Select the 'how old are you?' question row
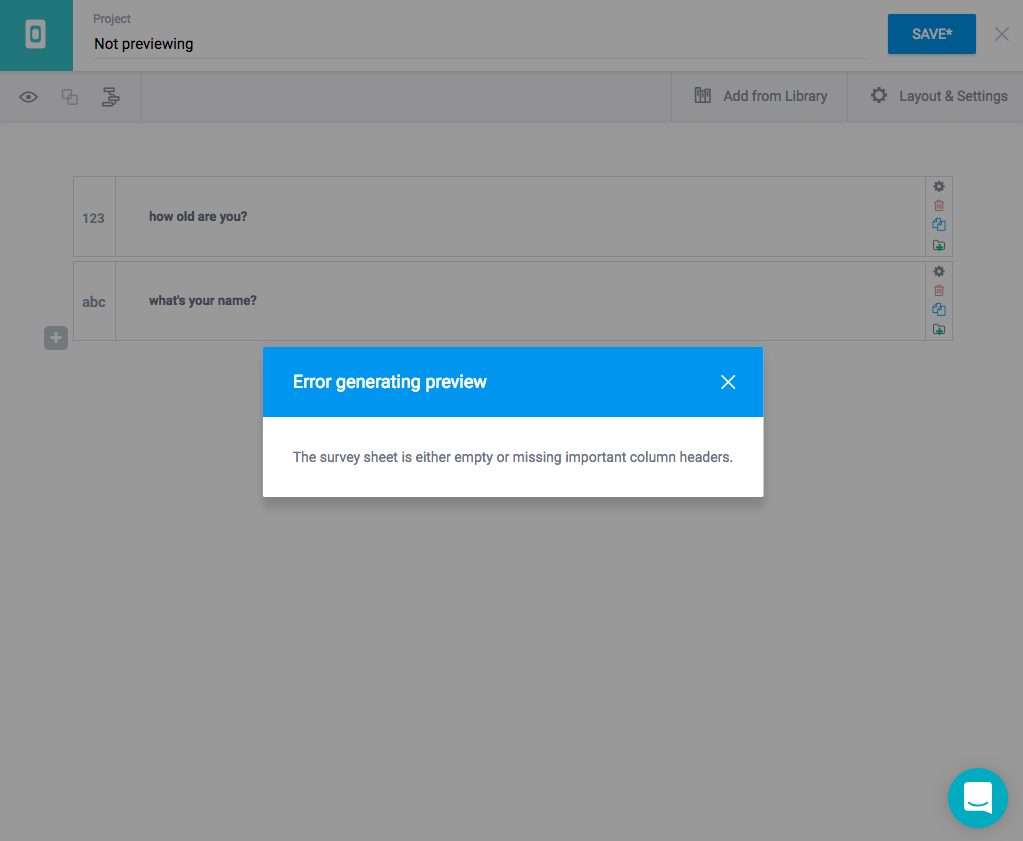The height and width of the screenshot is (841, 1023). coord(400,217)
